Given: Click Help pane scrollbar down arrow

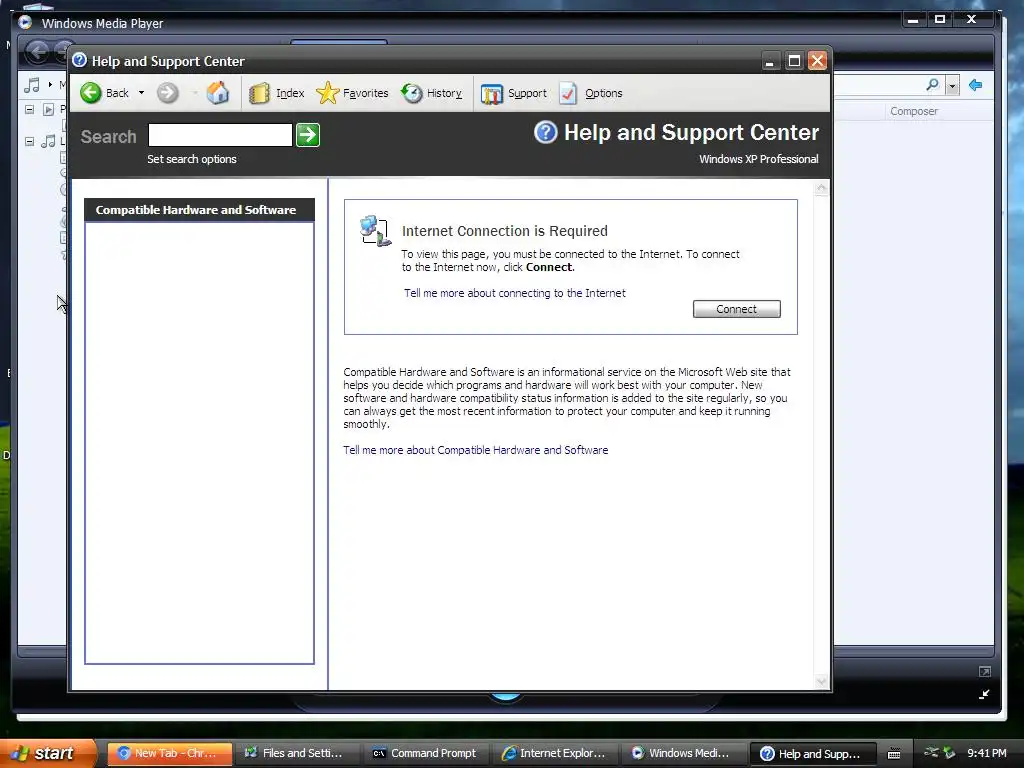Looking at the screenshot, I should pyautogui.click(x=821, y=682).
